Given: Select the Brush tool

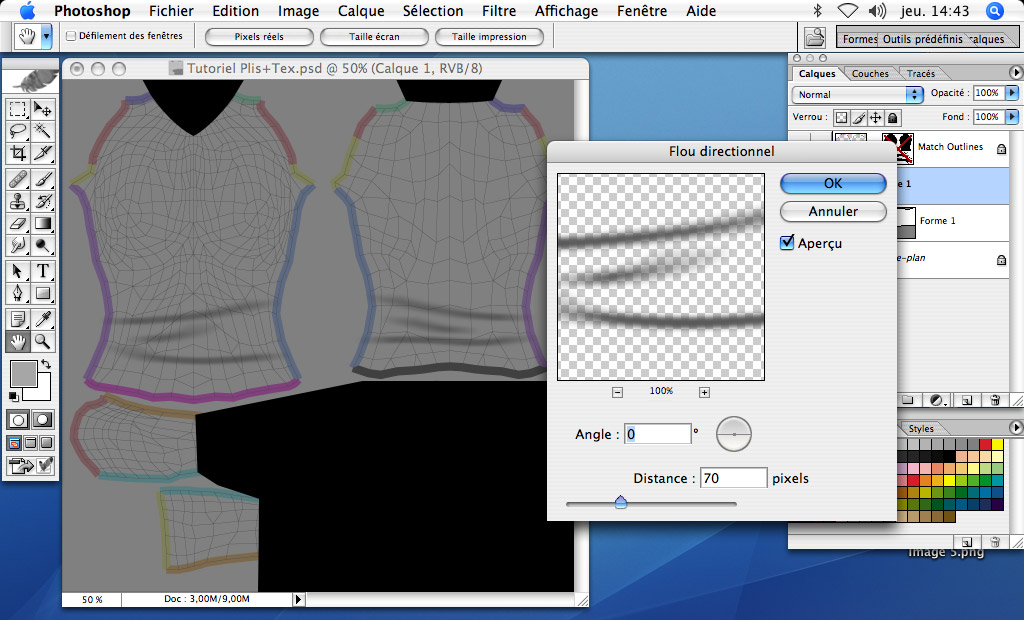Looking at the screenshot, I should [43, 179].
